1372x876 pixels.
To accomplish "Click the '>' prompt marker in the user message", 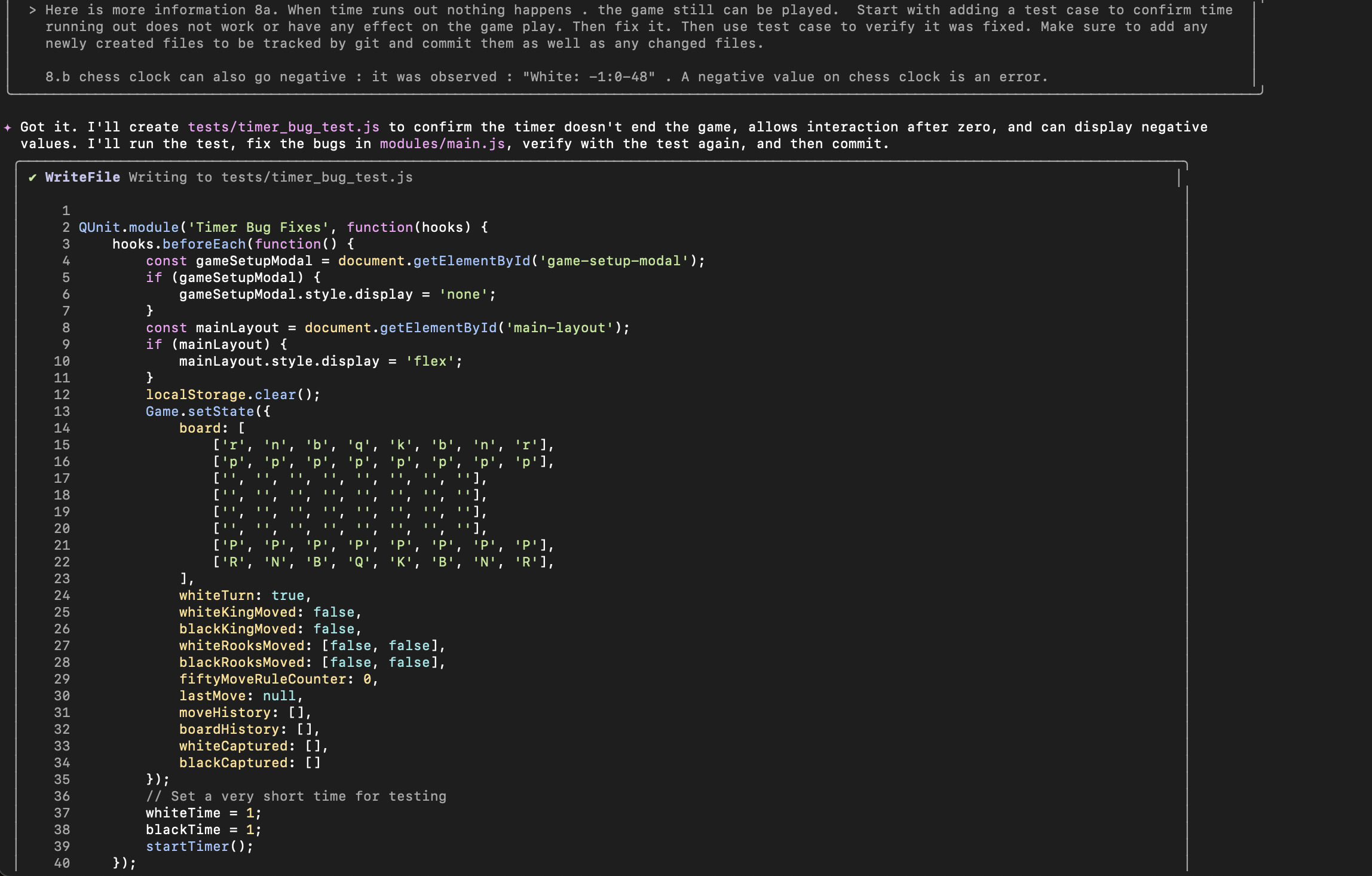I will click(x=32, y=10).
